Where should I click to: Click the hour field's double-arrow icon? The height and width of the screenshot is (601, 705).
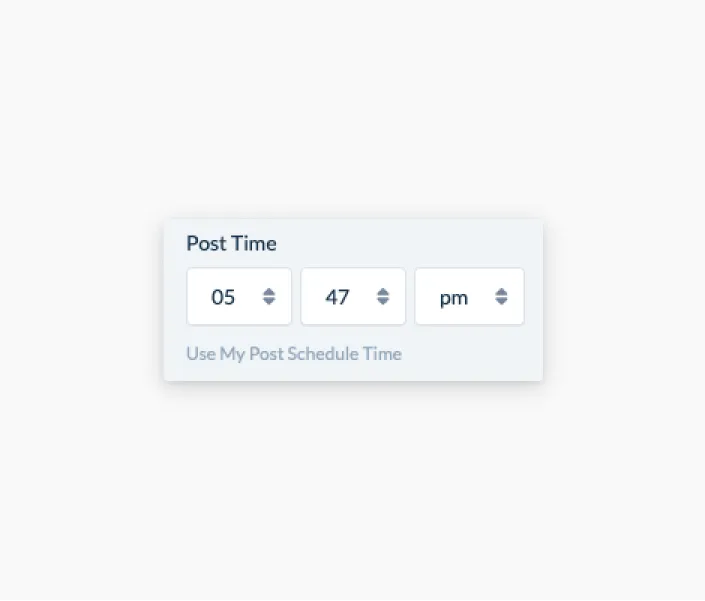pos(269,297)
